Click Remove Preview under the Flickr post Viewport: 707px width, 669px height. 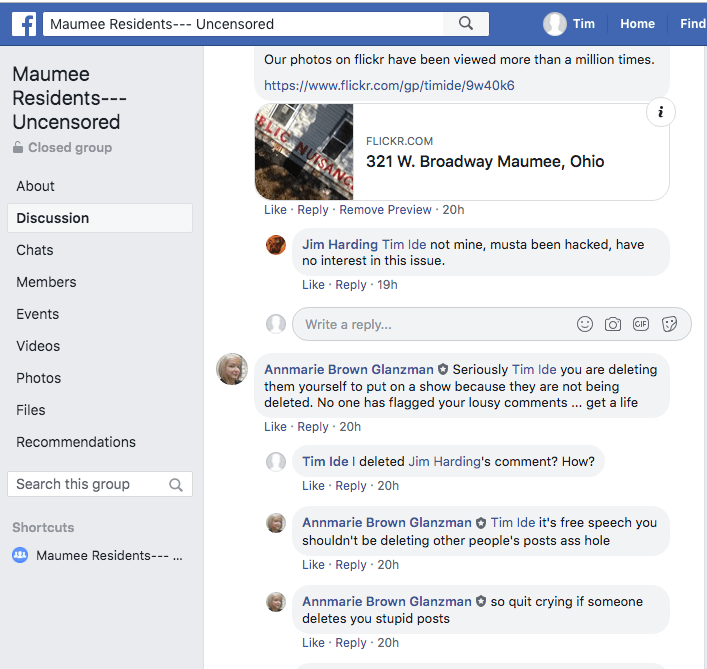click(x=385, y=210)
